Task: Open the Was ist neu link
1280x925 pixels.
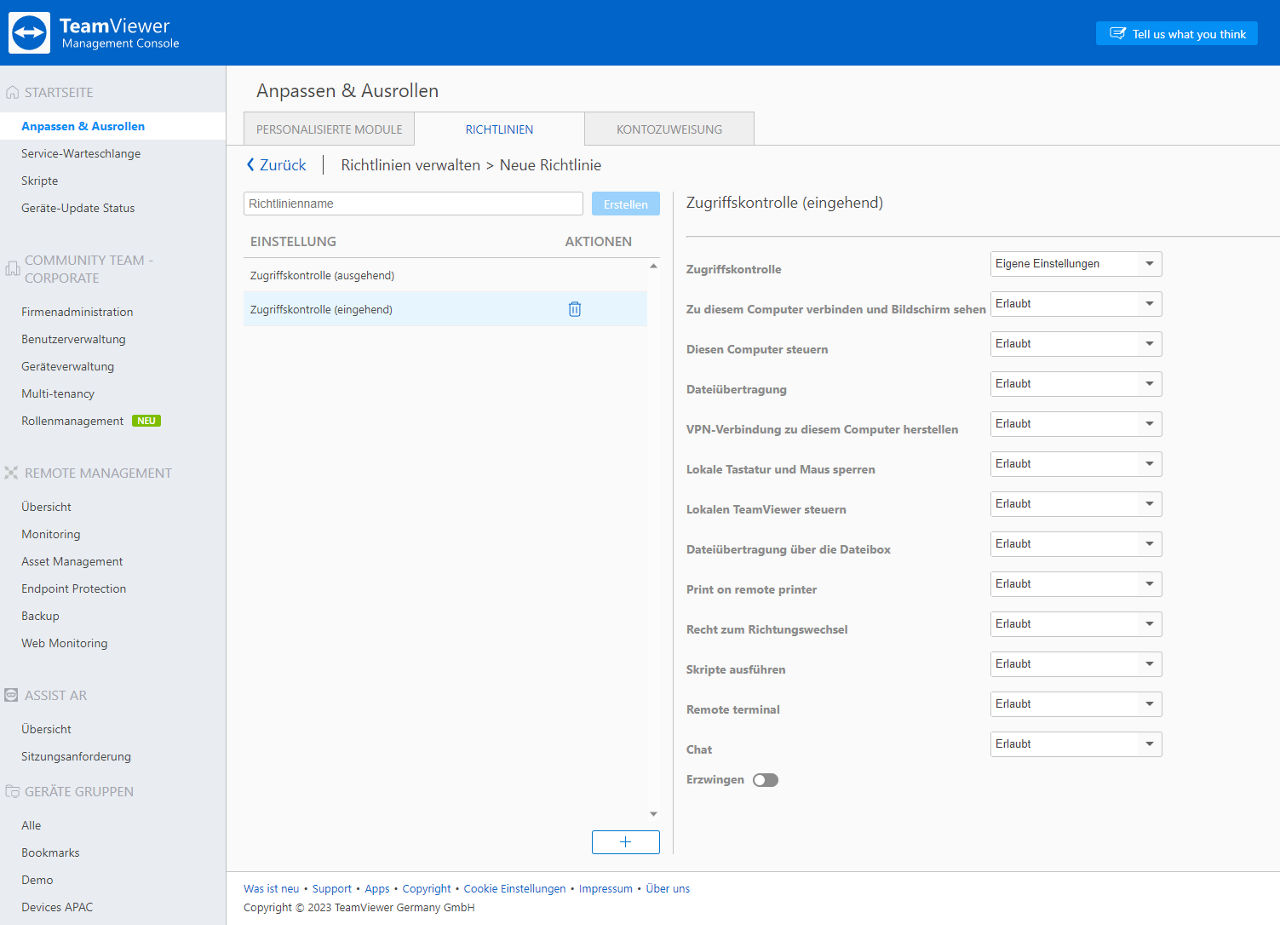Action: click(271, 888)
